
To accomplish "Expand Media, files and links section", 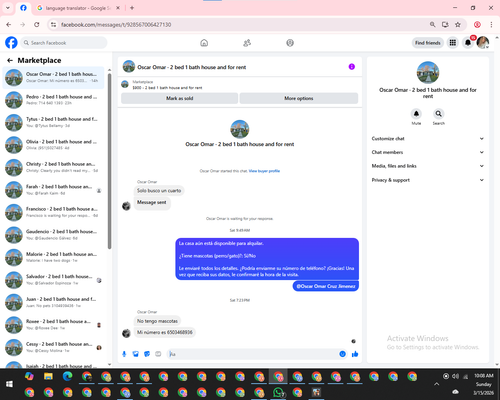I will 428,166.
